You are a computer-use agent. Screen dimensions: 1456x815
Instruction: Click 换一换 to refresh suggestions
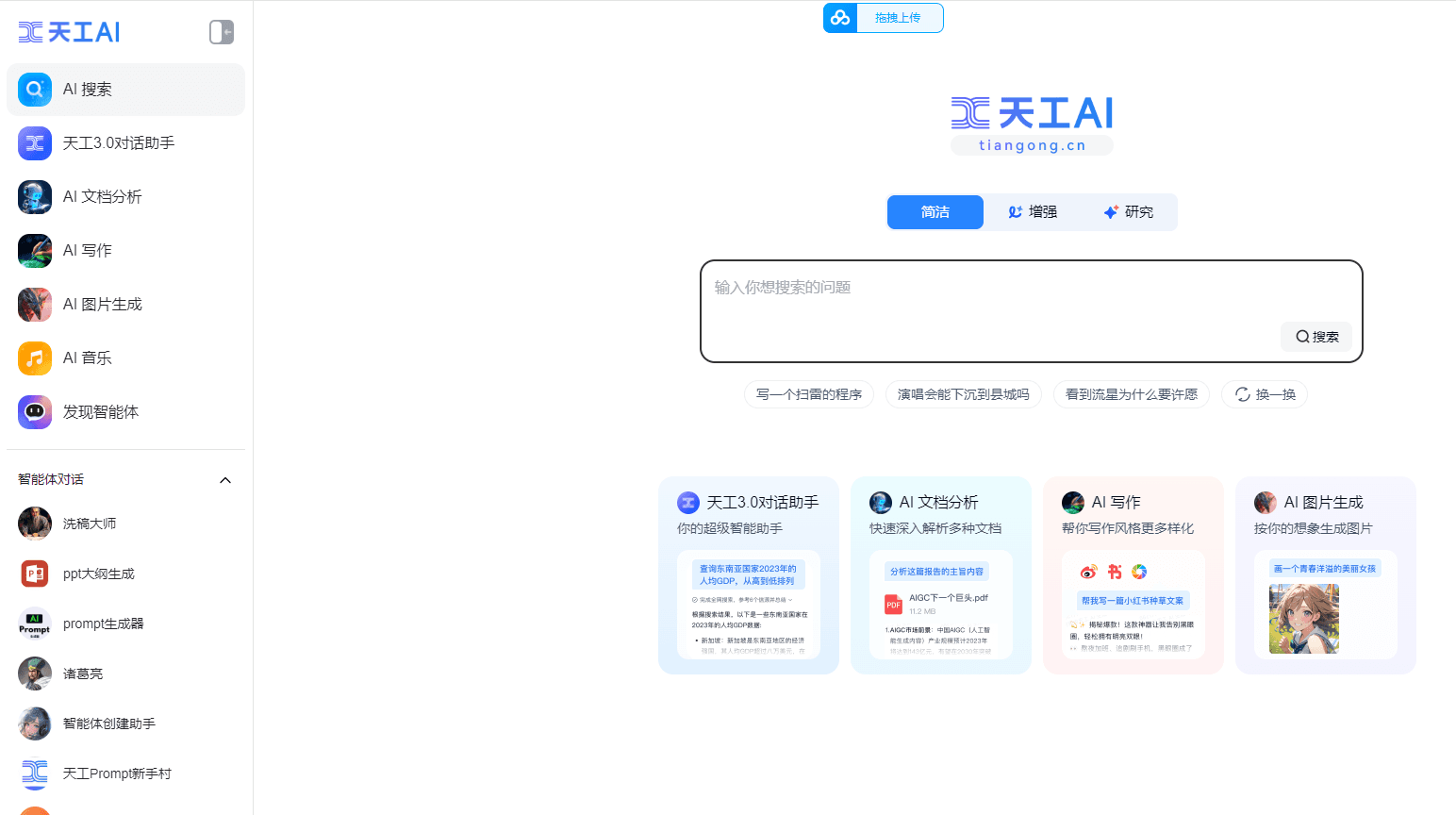click(x=1265, y=394)
